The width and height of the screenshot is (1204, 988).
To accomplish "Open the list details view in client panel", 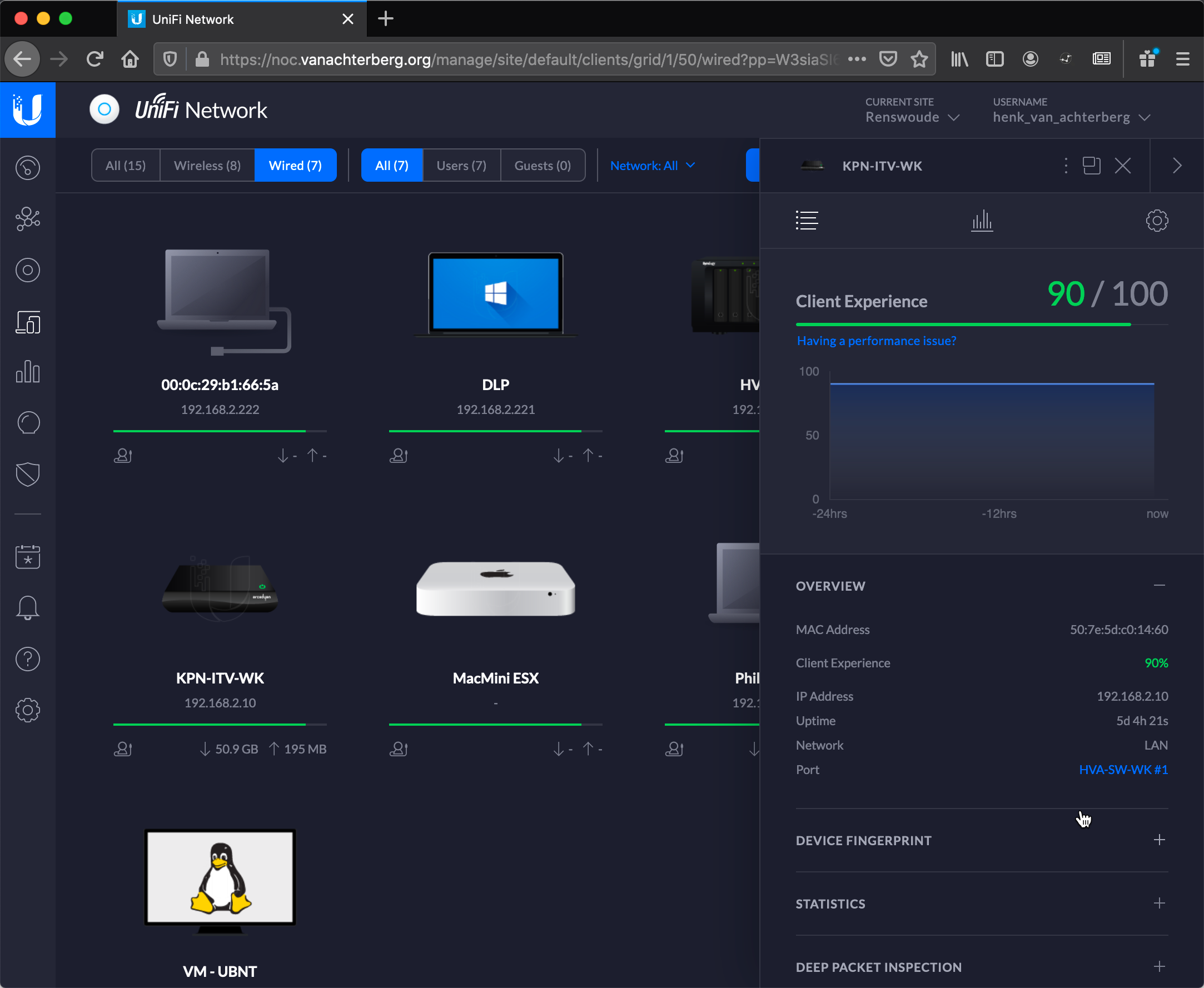I will coord(807,221).
